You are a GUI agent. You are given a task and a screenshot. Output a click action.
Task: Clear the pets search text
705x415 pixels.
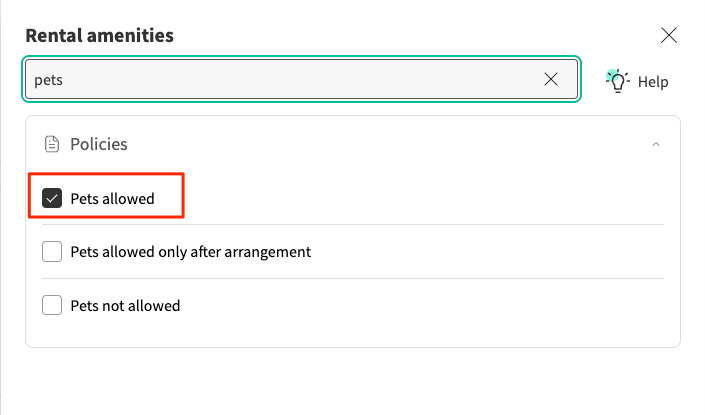click(x=551, y=80)
